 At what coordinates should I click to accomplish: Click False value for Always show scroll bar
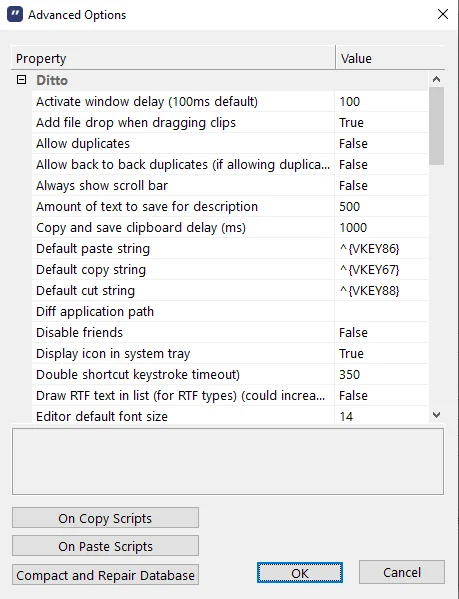(x=381, y=186)
